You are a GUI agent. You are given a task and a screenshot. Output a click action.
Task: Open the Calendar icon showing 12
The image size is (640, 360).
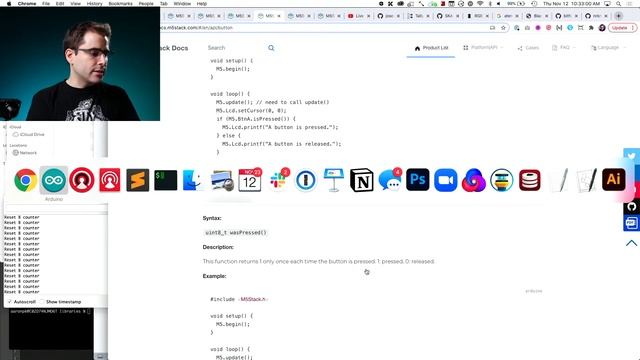[250, 180]
